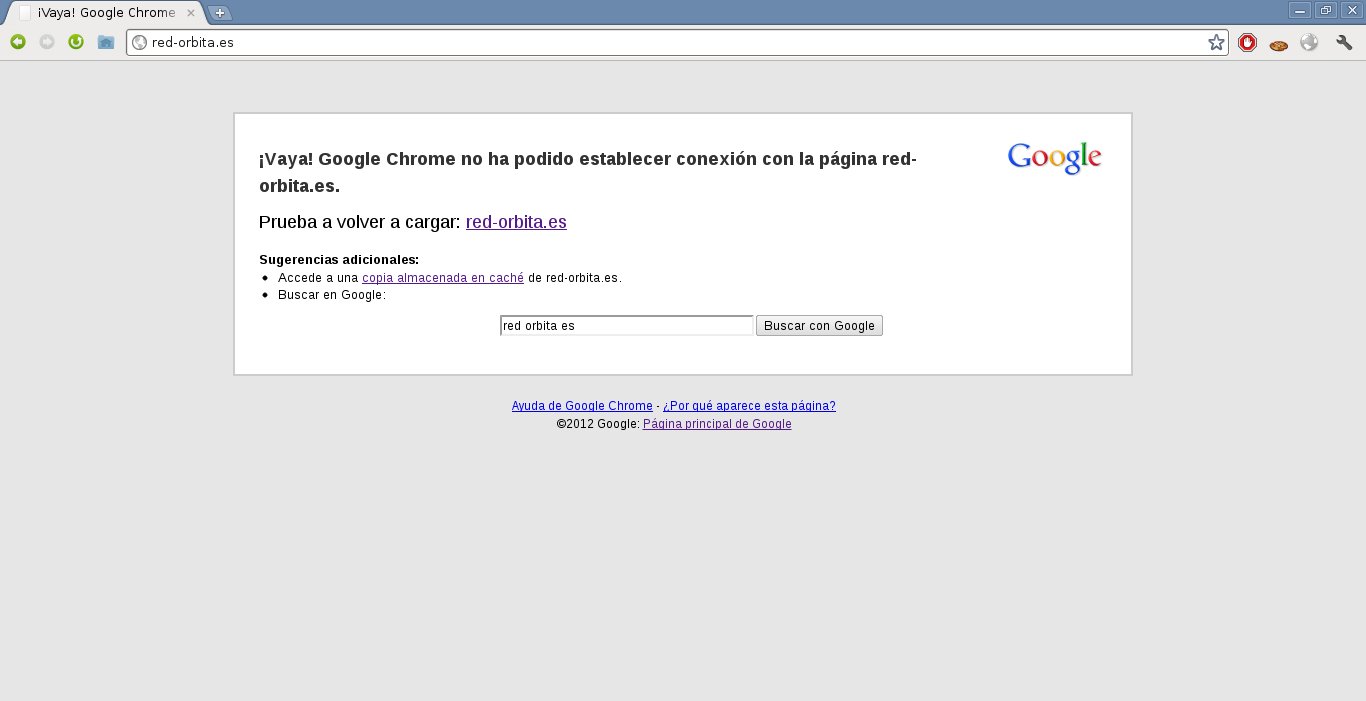Click the grey globe extension icon
Image resolution: width=1366 pixels, height=701 pixels.
point(1309,43)
